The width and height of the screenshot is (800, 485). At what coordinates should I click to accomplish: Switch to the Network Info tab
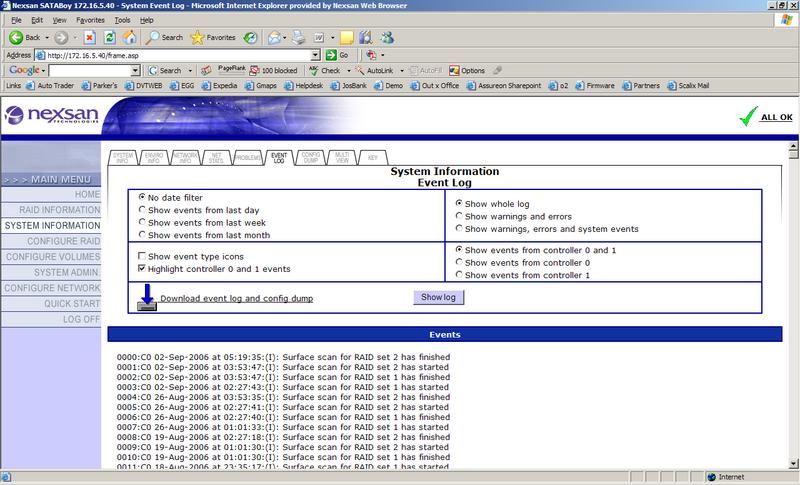coord(185,158)
